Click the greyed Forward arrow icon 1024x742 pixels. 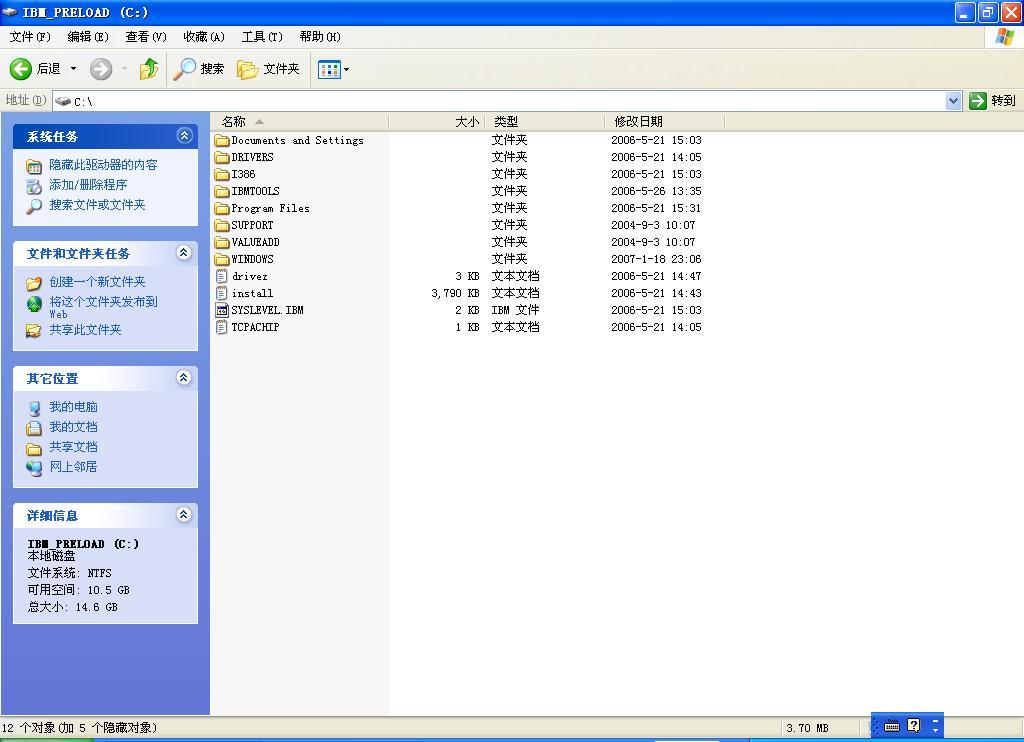pos(101,69)
